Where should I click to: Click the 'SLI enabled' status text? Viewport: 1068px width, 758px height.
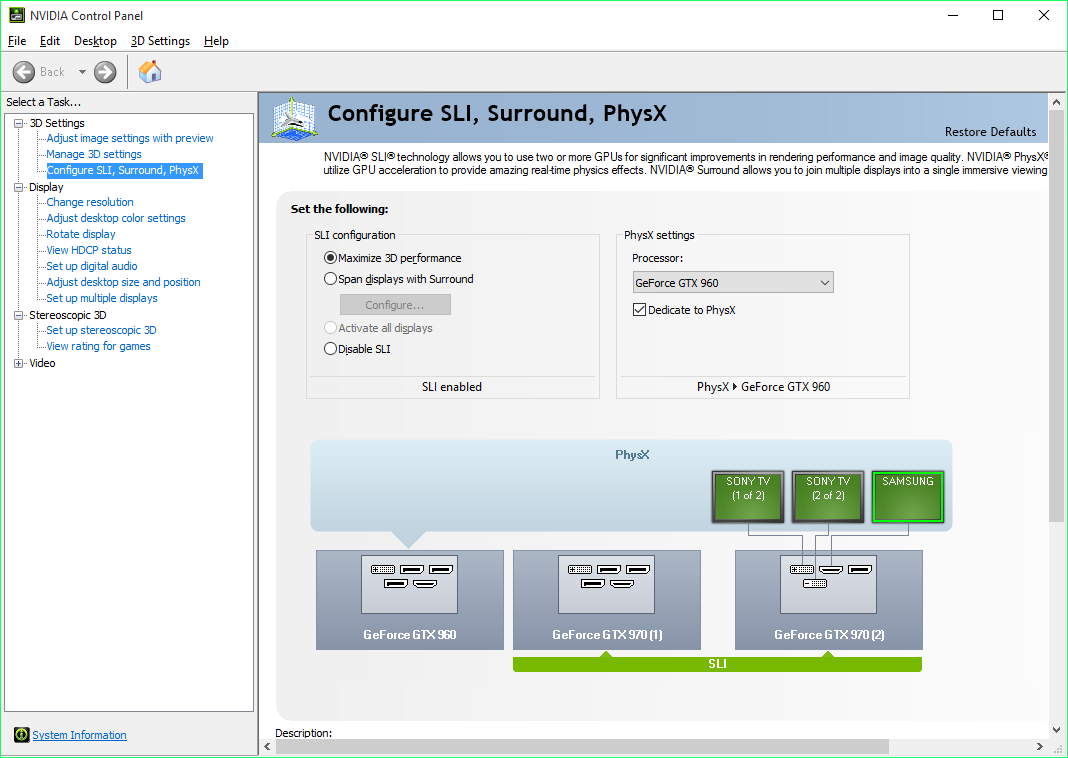452,387
